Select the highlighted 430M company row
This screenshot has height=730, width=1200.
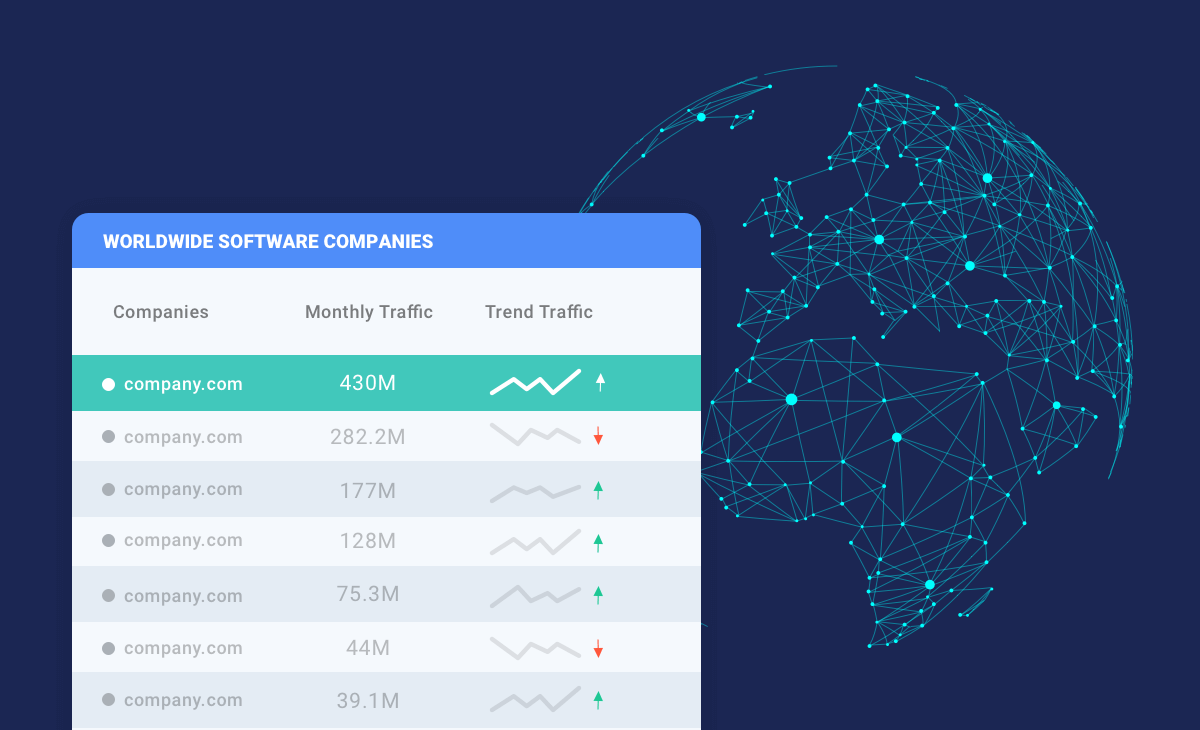(386, 383)
